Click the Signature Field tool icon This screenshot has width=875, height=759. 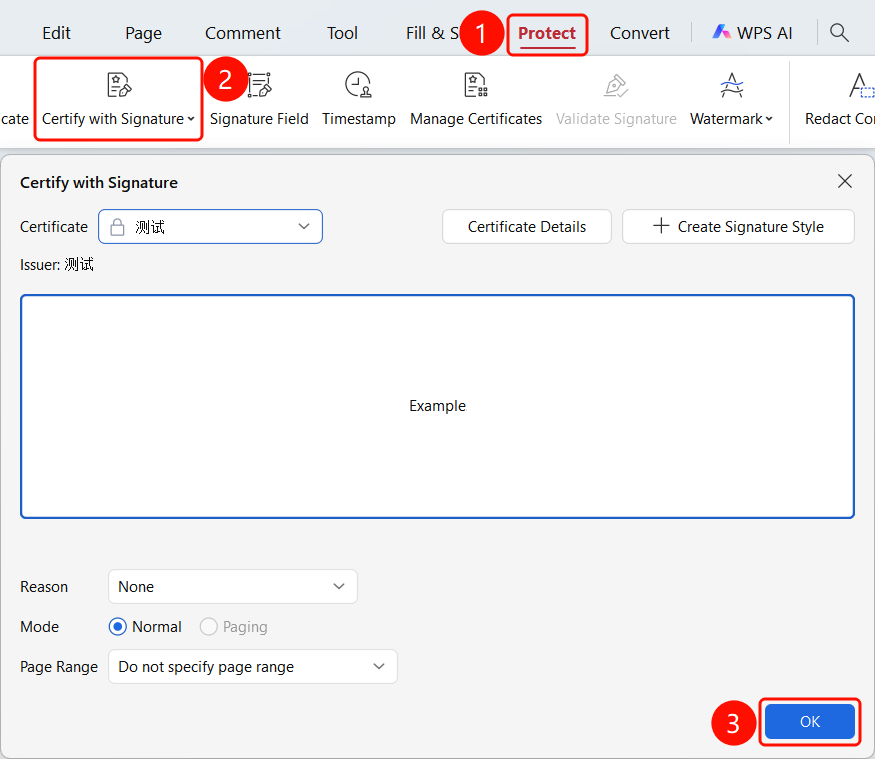(x=259, y=85)
